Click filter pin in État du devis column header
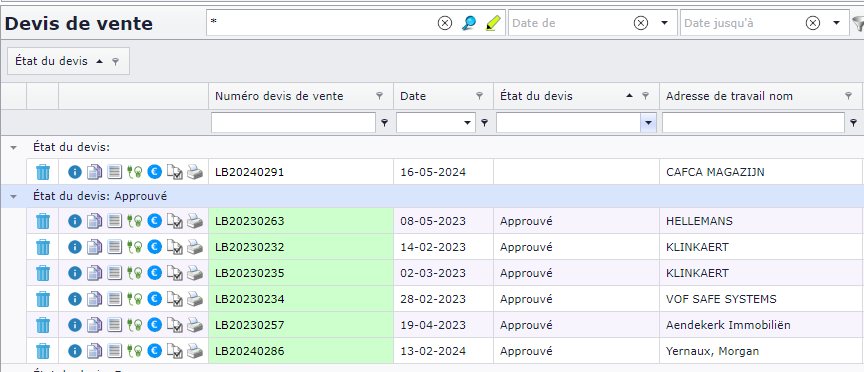This screenshot has width=864, height=372. point(646,96)
